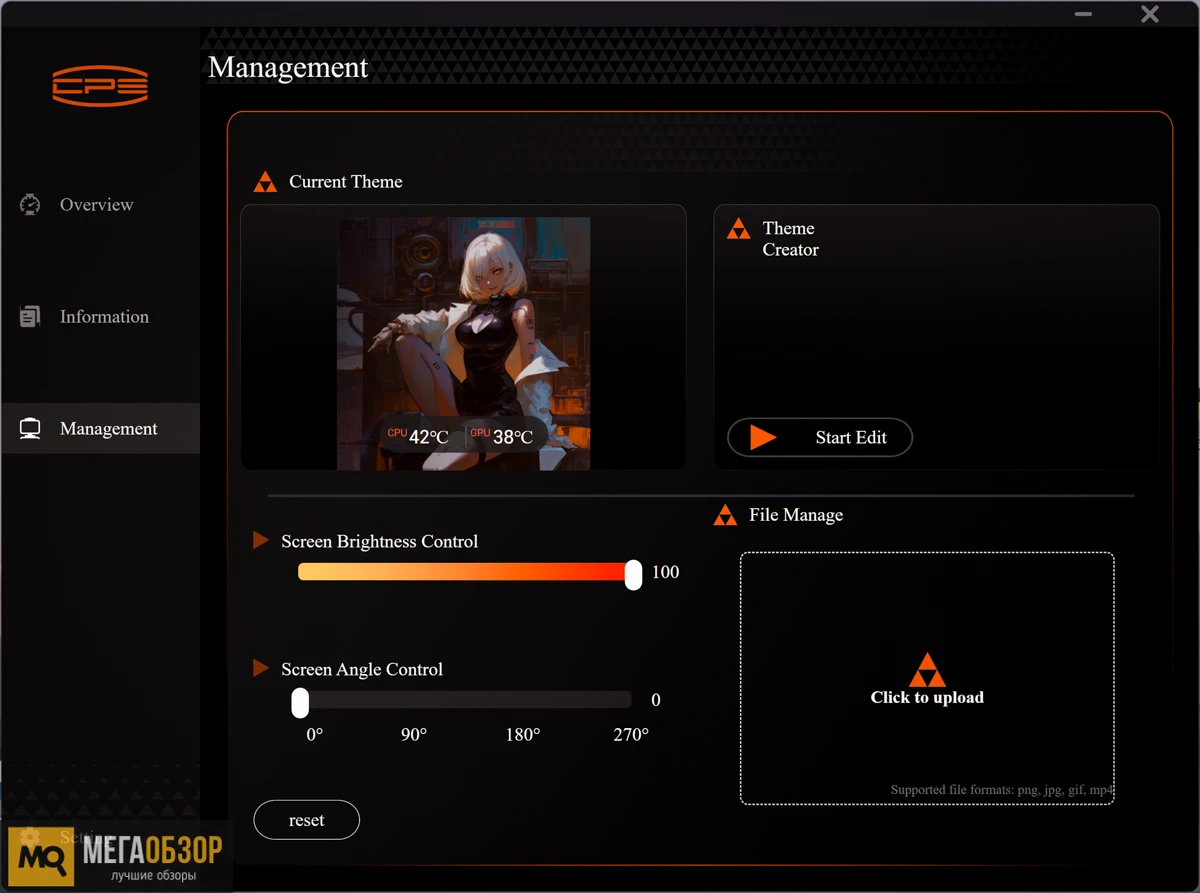Screen dimensions: 1200x893
Task: Select the current theme preview image
Action: [463, 343]
